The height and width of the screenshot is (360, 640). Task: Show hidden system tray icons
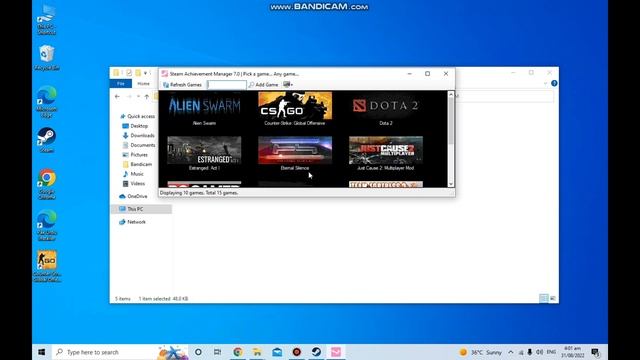pyautogui.click(x=511, y=352)
